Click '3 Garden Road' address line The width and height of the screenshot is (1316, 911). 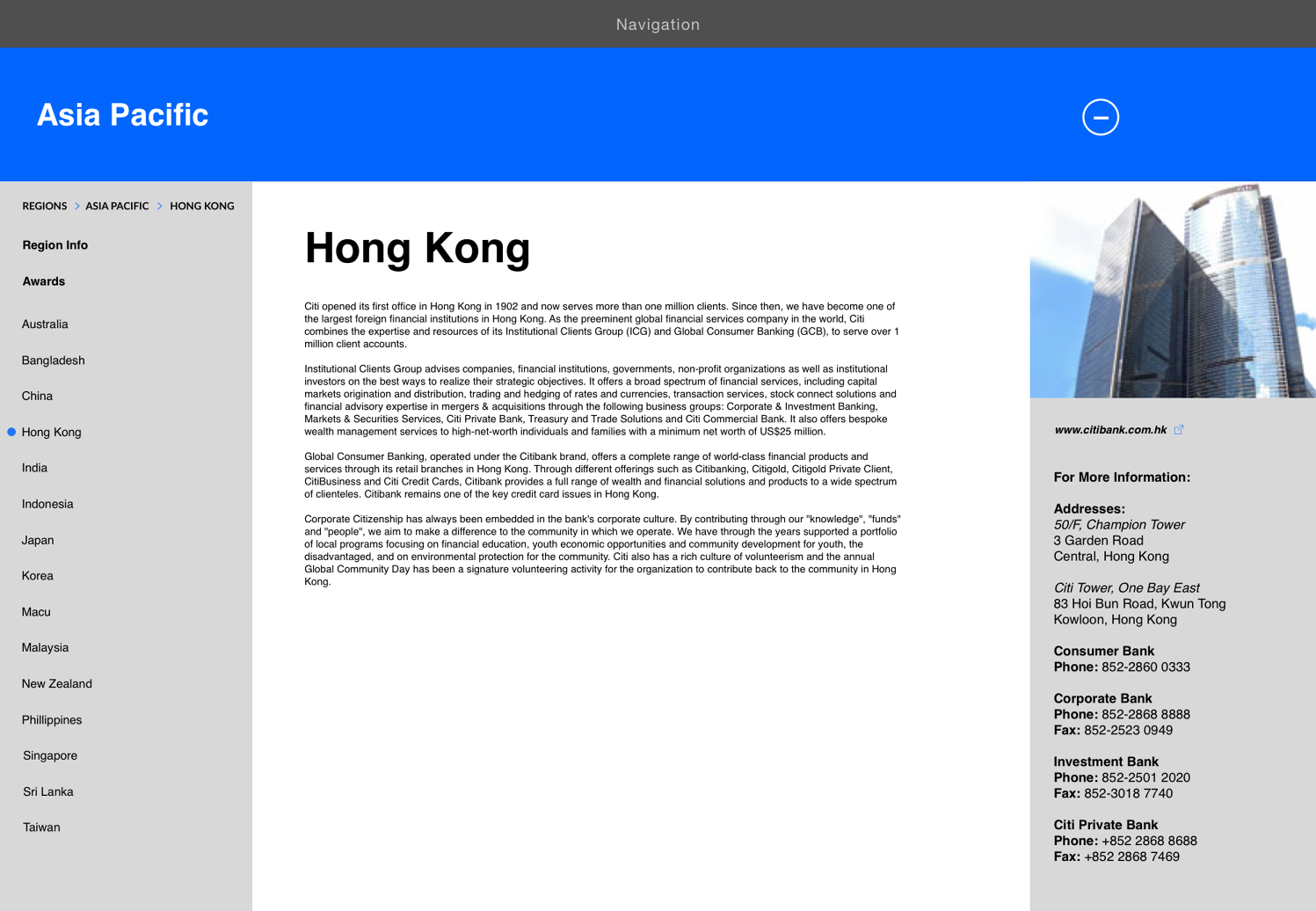click(1098, 541)
